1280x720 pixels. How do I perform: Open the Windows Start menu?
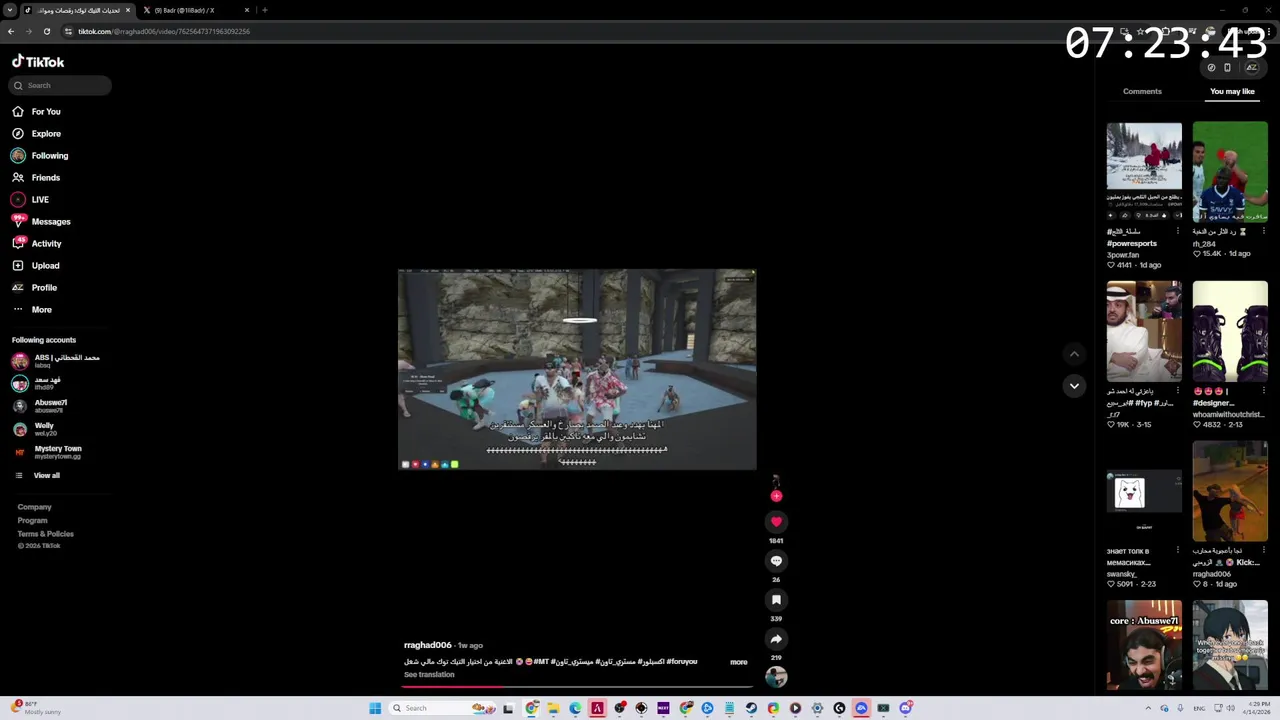pyautogui.click(x=375, y=708)
